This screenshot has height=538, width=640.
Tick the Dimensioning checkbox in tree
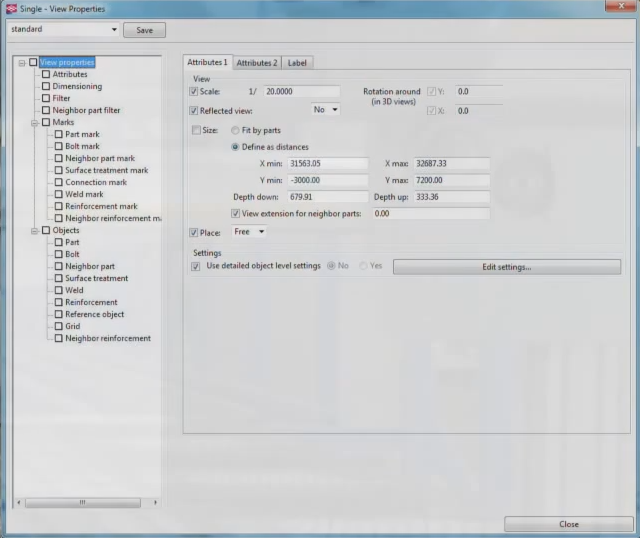[46, 86]
